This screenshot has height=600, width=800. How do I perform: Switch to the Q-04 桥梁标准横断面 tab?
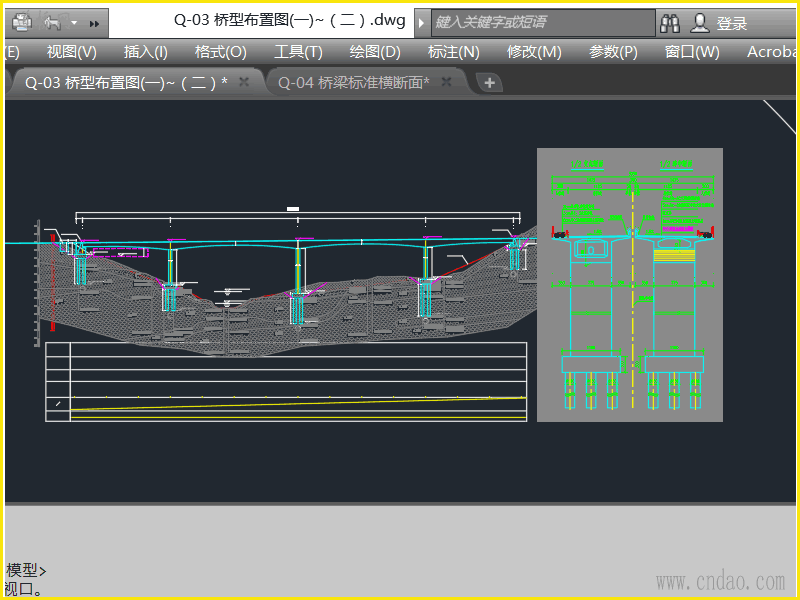[353, 83]
